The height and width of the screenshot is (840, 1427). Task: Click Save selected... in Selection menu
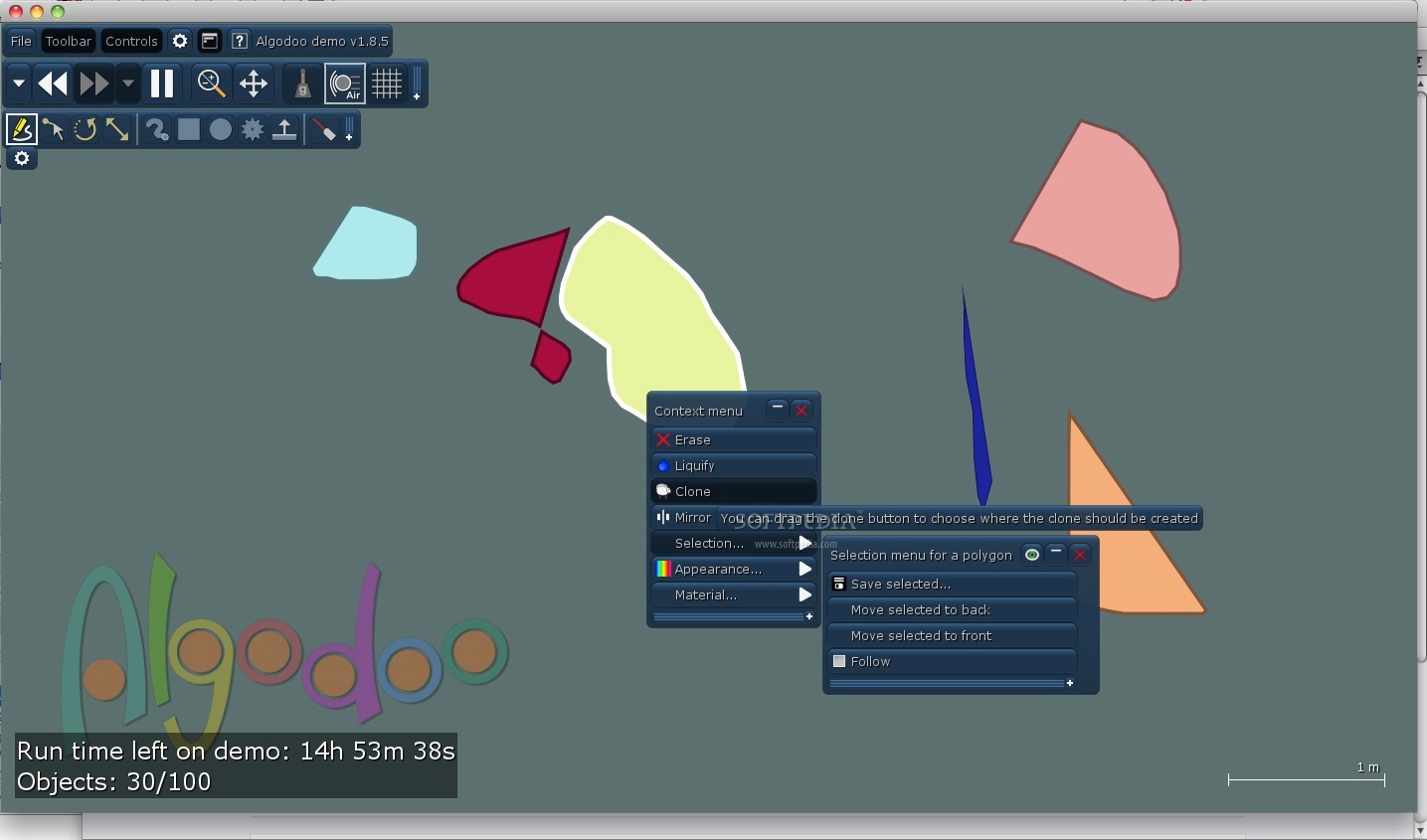pos(953,584)
